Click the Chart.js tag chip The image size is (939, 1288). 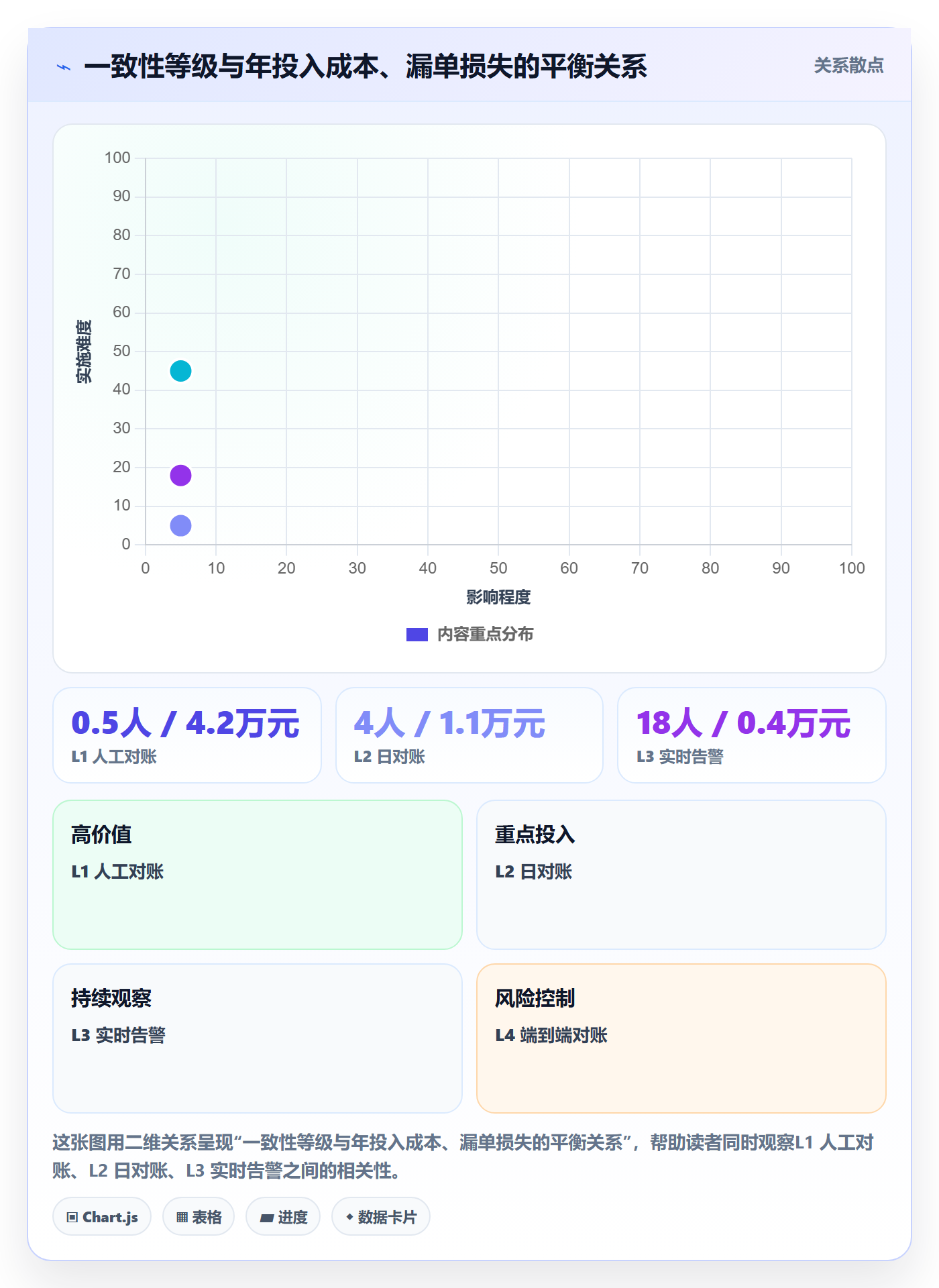(x=102, y=1217)
